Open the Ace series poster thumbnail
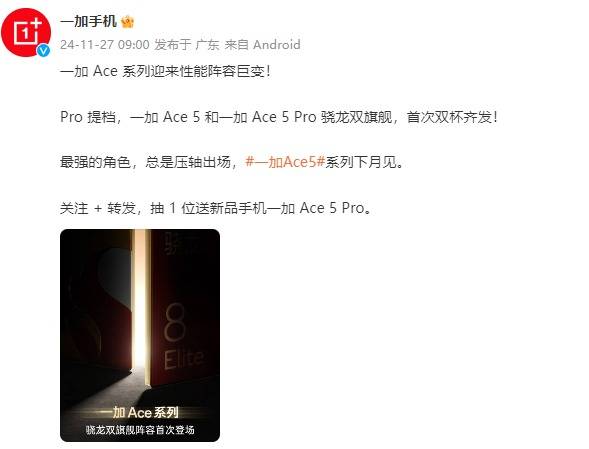Screen dimensions: 589x449 click(140, 335)
